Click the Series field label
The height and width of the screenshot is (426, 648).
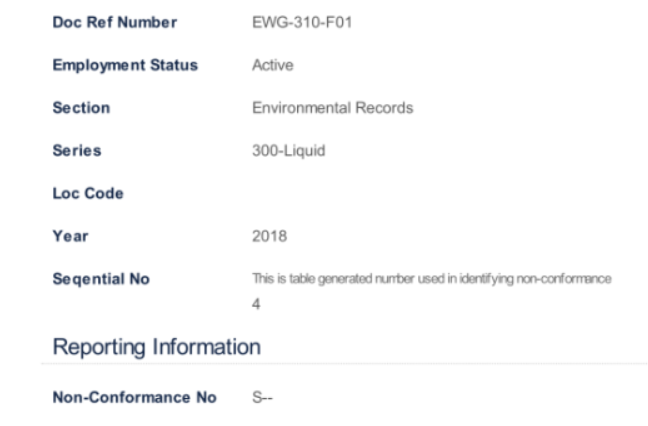[76, 151]
